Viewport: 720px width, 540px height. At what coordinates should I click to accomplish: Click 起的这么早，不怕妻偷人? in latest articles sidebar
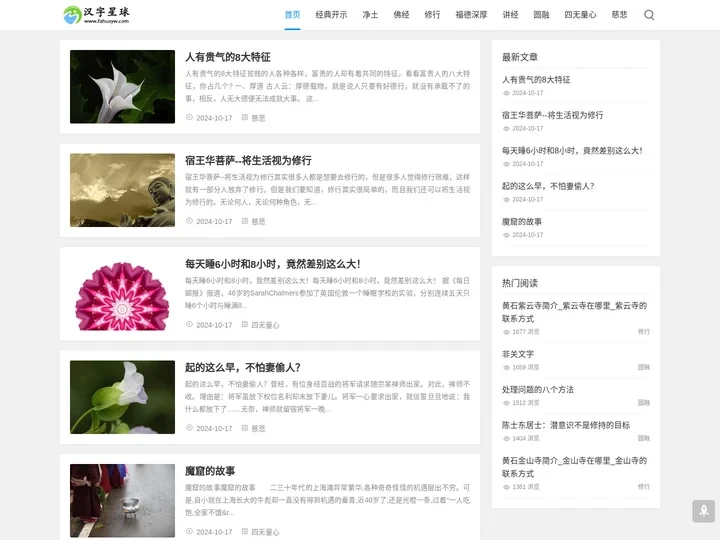coord(548,186)
